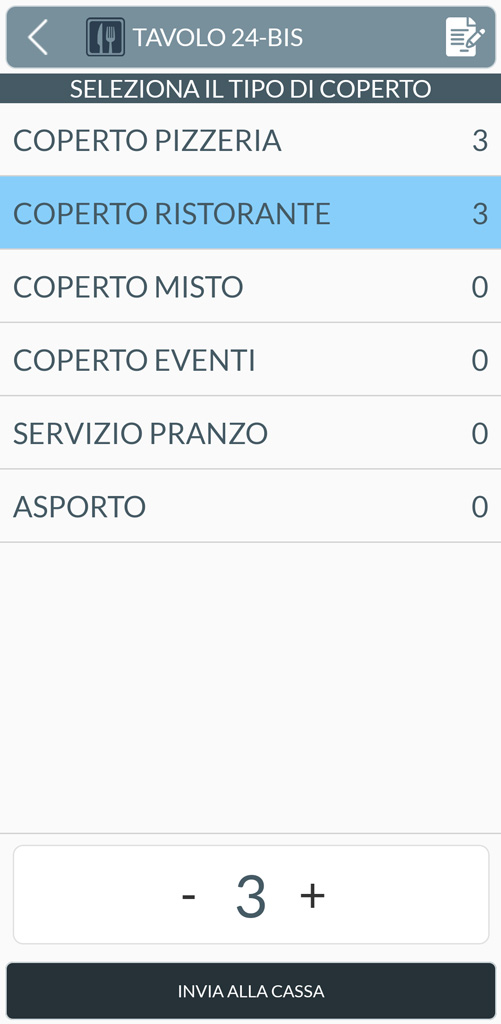Open the order notes edit icon
This screenshot has height=1024, width=501.
465,37
